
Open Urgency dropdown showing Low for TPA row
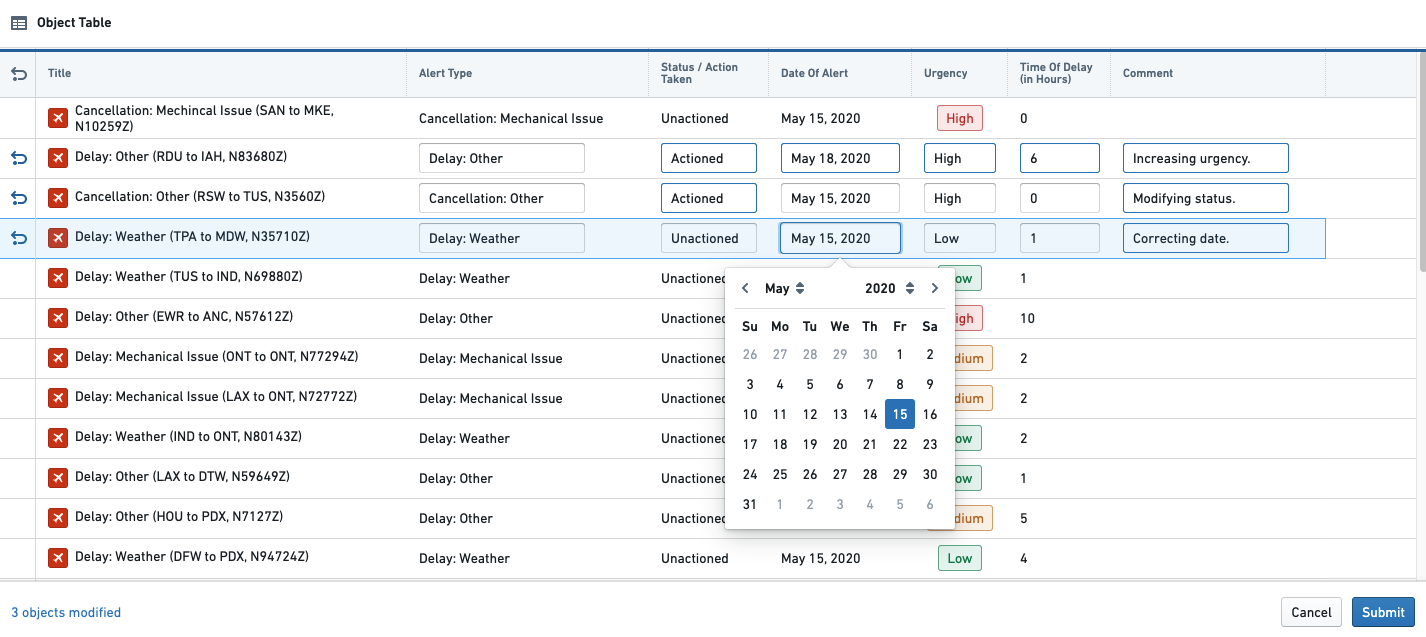(960, 238)
